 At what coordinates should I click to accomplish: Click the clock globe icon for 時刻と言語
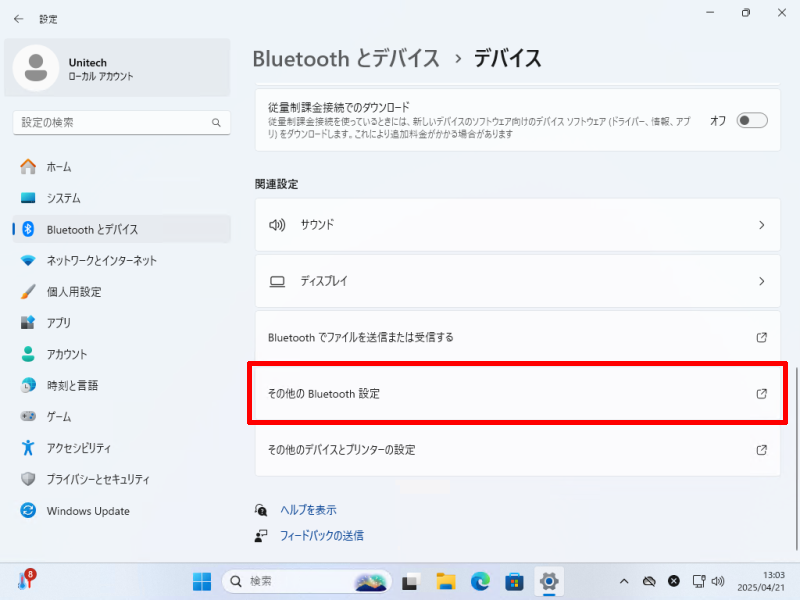[x=28, y=385]
